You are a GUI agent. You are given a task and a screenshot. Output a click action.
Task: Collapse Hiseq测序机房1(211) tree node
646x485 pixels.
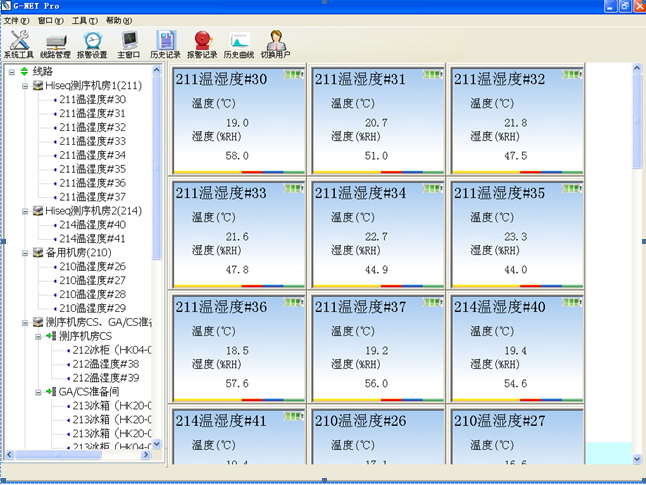point(25,86)
